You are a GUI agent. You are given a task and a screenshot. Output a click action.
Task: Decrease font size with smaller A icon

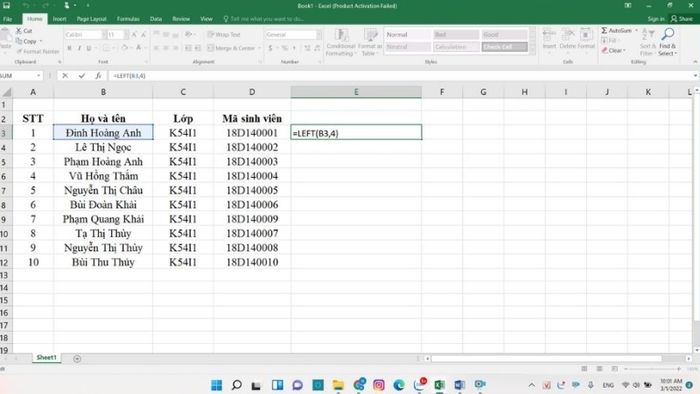[143, 34]
